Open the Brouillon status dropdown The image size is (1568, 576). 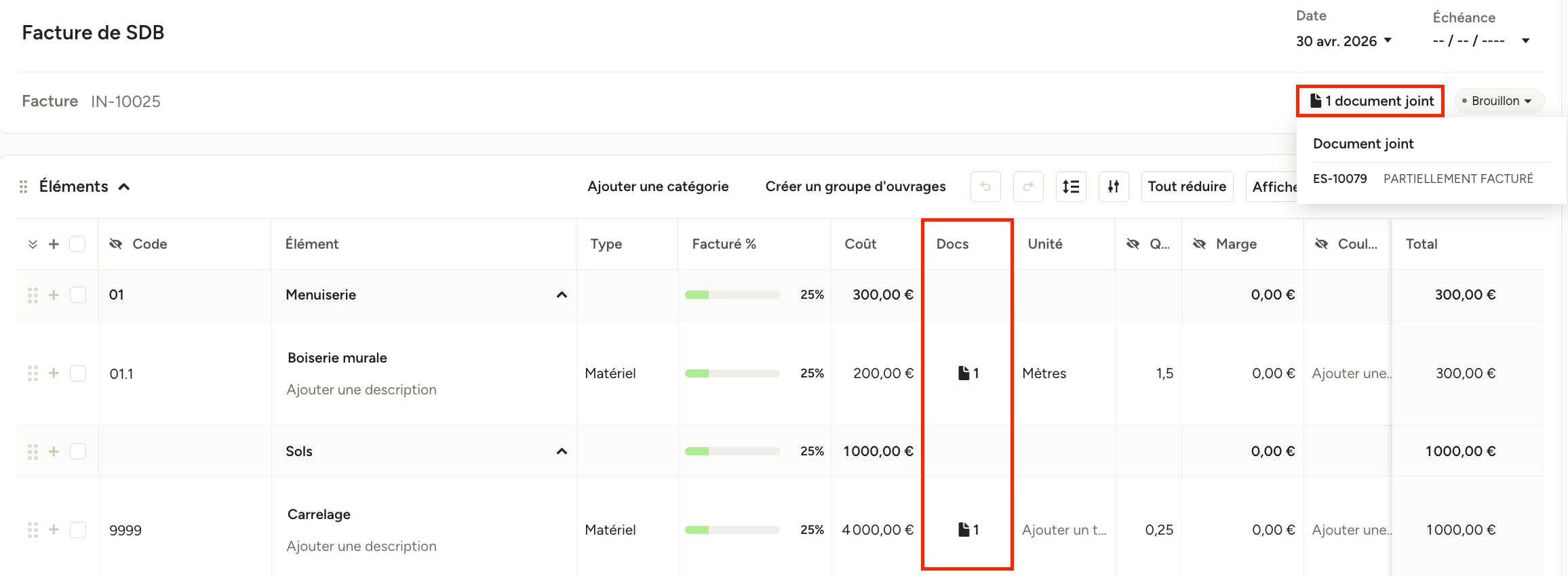1499,101
